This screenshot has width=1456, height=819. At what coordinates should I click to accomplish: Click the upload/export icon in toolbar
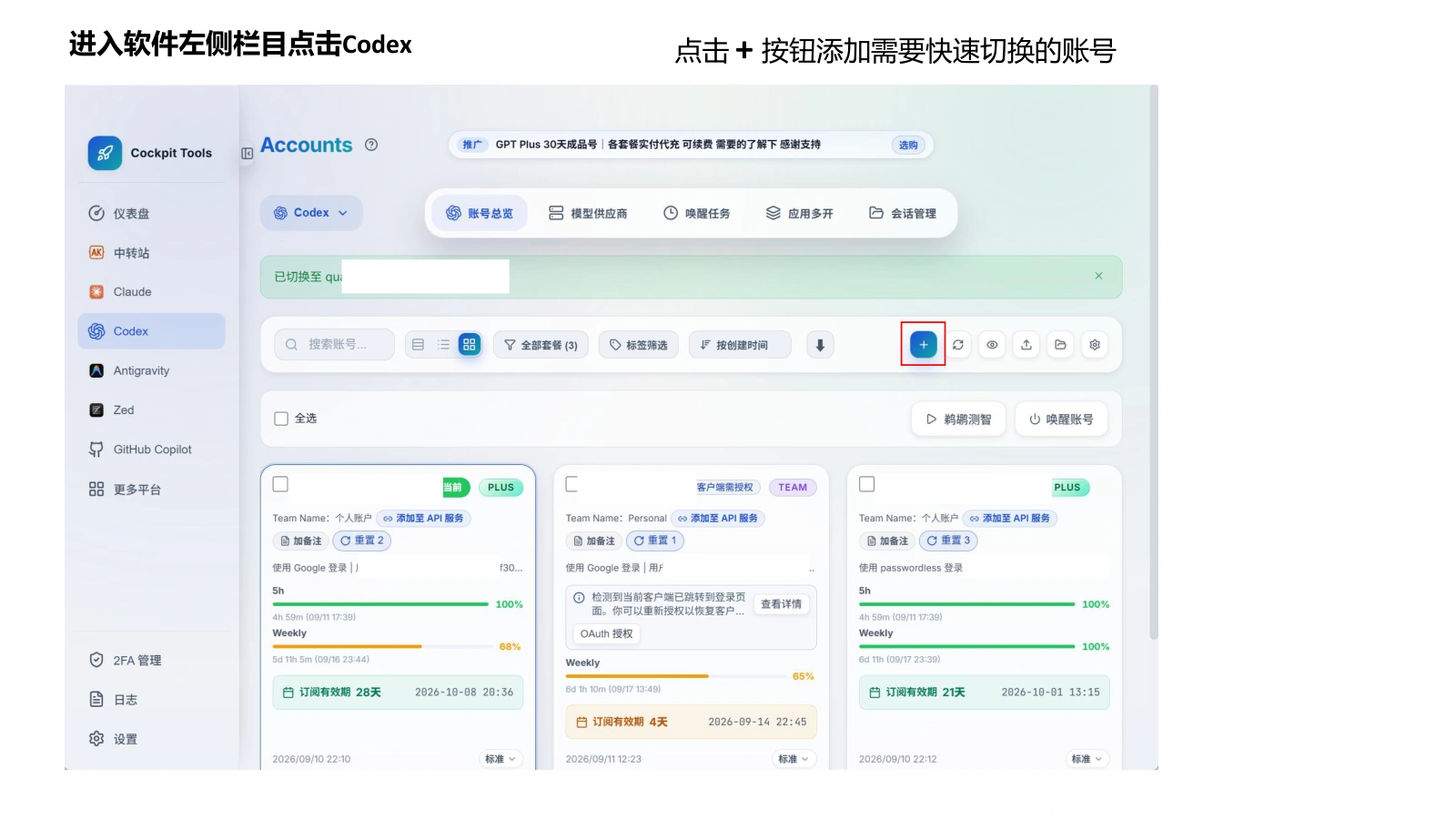[x=1026, y=345]
